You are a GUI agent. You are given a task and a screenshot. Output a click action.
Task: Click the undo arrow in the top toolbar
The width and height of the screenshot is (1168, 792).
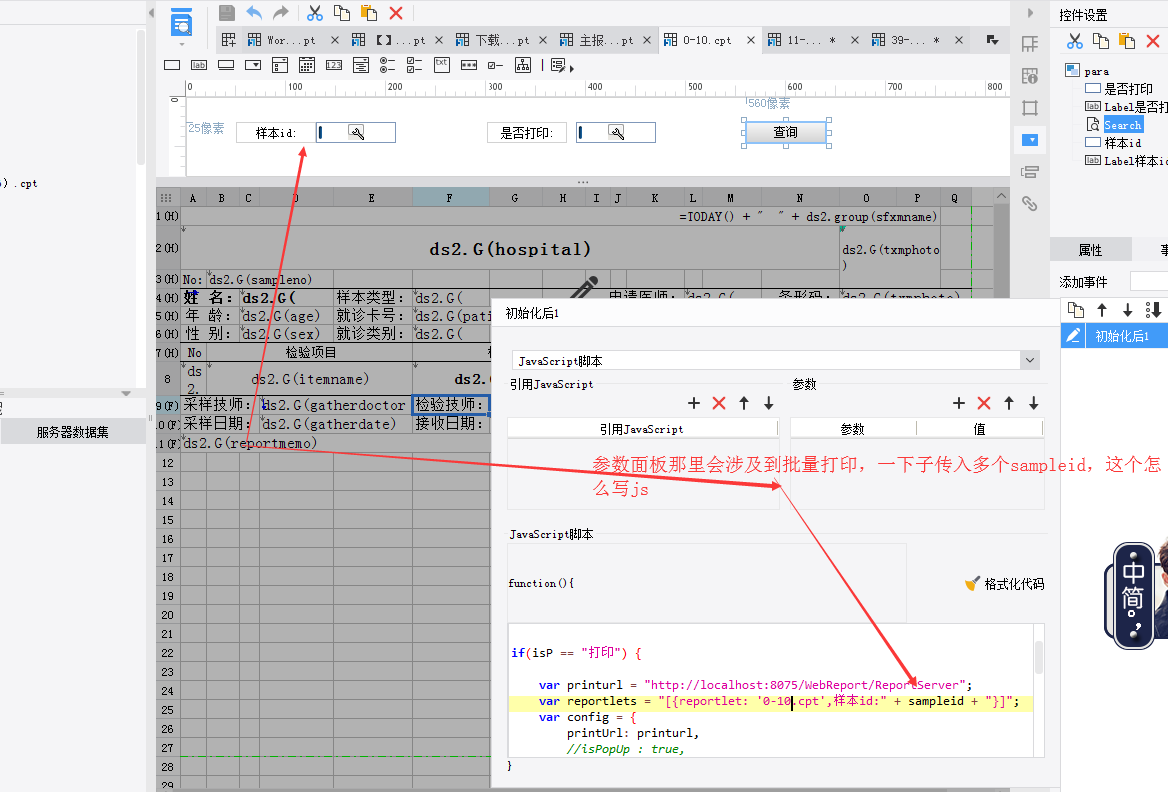254,13
